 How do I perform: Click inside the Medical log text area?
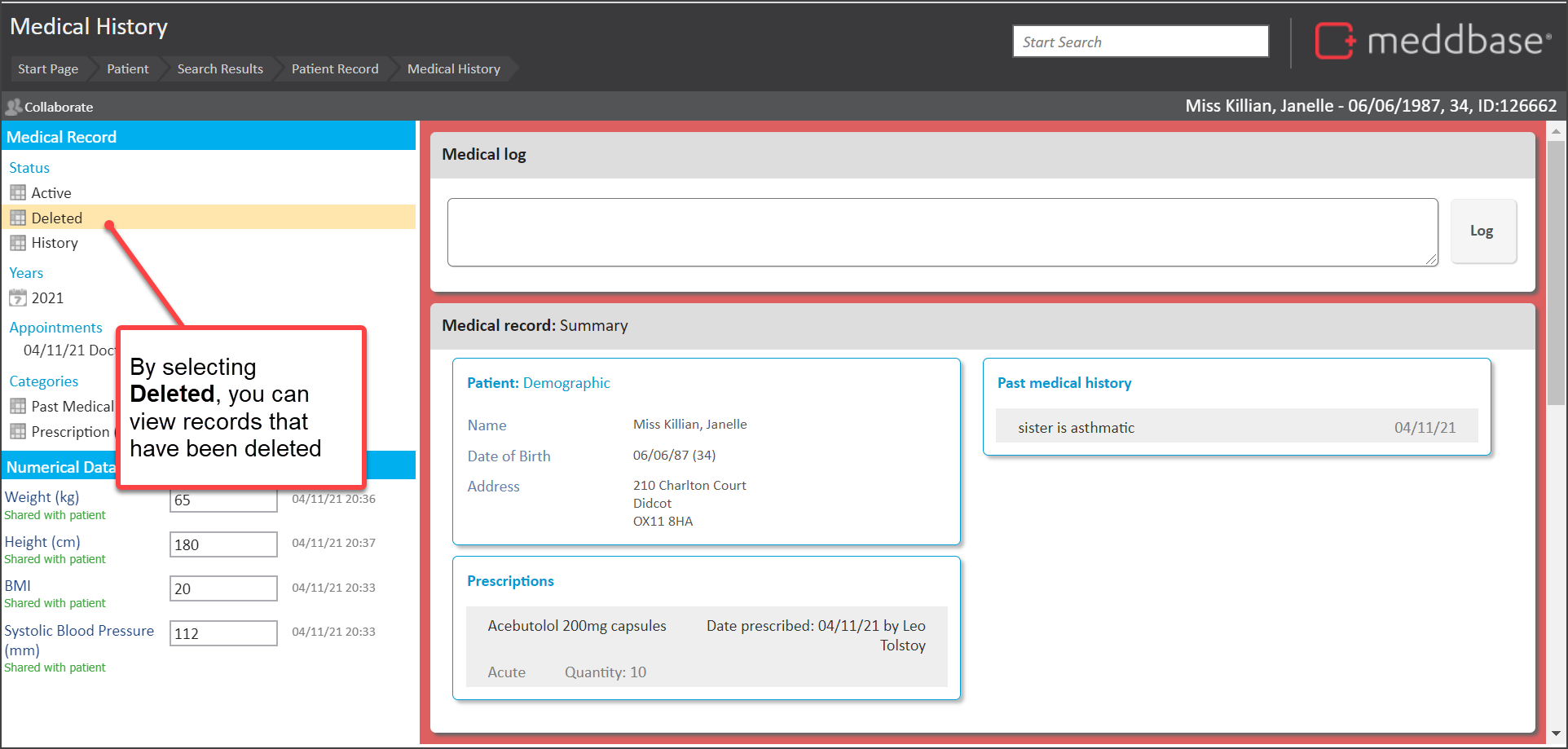pos(941,232)
